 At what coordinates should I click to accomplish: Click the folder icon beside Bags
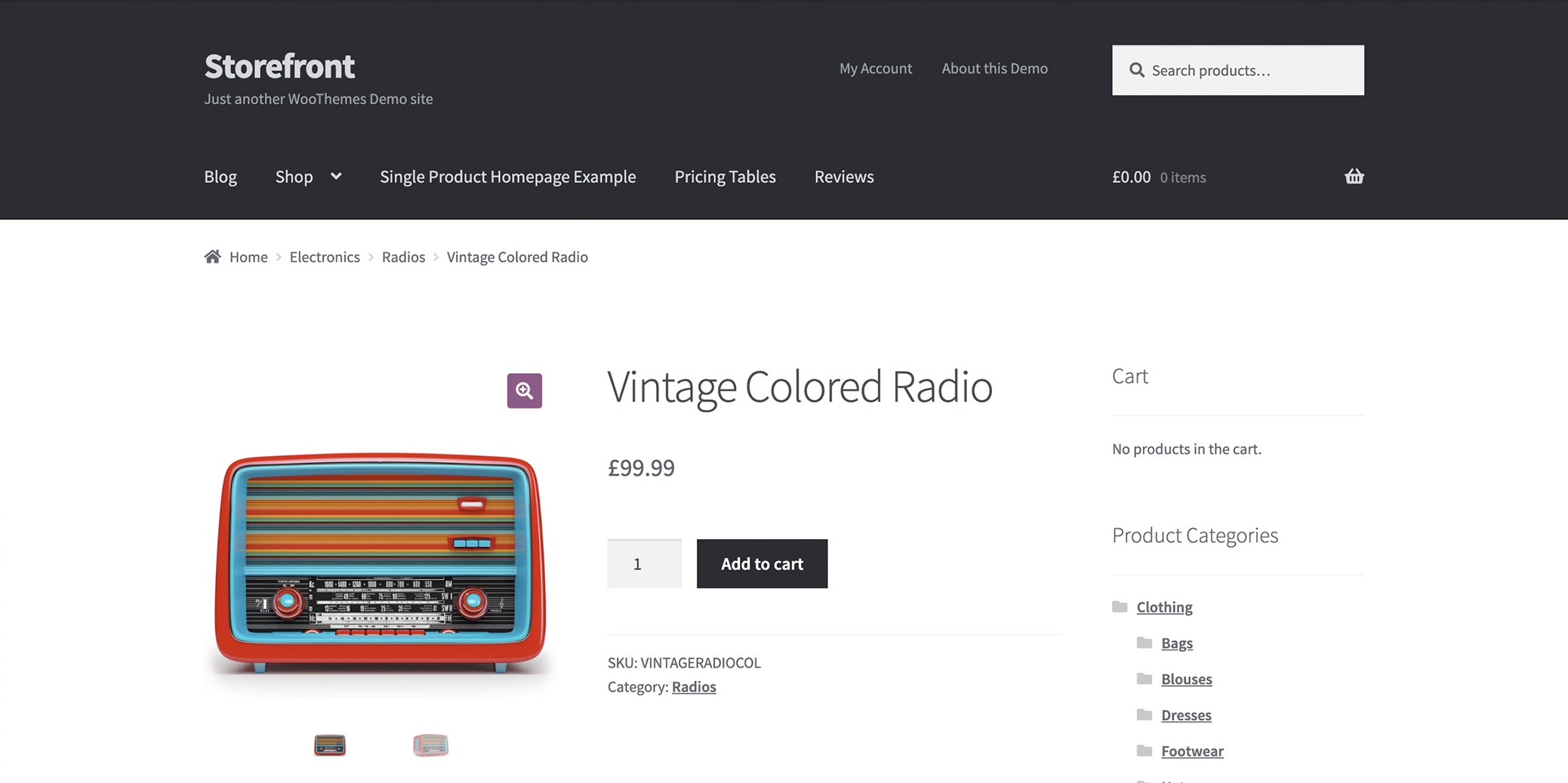1144,643
